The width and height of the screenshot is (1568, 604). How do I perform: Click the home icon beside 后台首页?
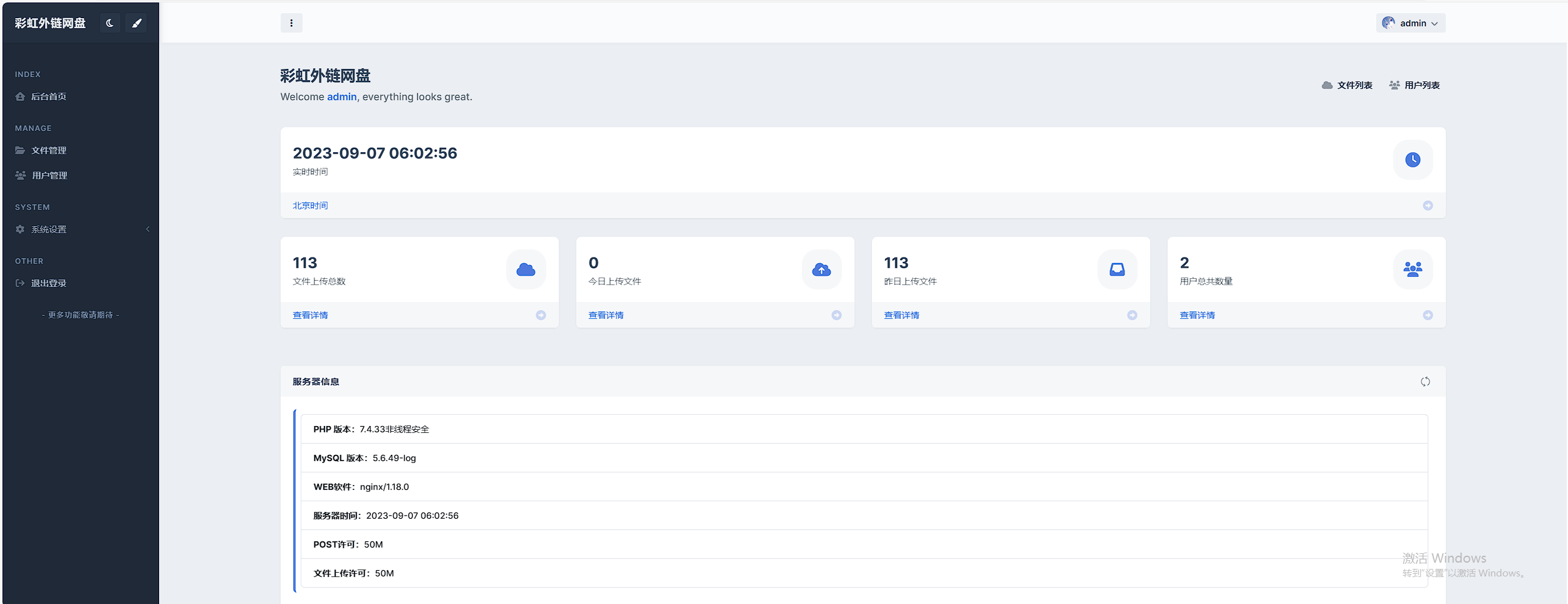point(19,96)
